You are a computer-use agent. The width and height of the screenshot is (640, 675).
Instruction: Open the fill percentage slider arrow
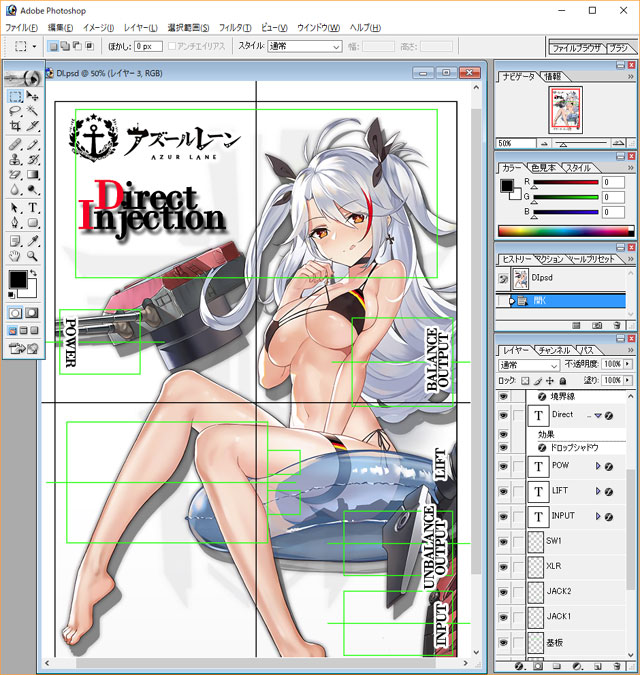(628, 380)
